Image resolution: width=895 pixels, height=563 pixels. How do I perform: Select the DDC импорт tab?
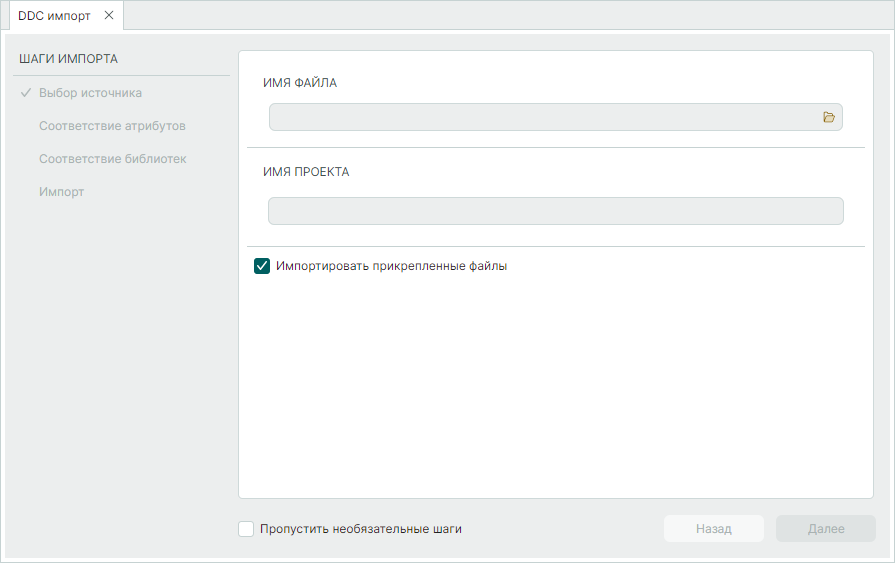[54, 15]
